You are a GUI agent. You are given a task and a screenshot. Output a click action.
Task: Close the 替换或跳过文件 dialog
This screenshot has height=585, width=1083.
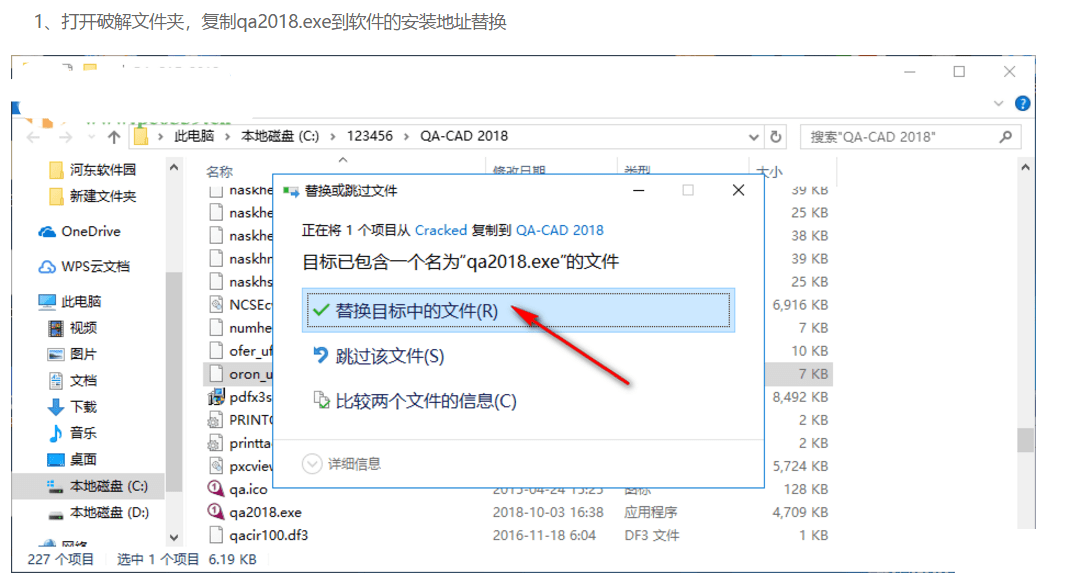738,190
